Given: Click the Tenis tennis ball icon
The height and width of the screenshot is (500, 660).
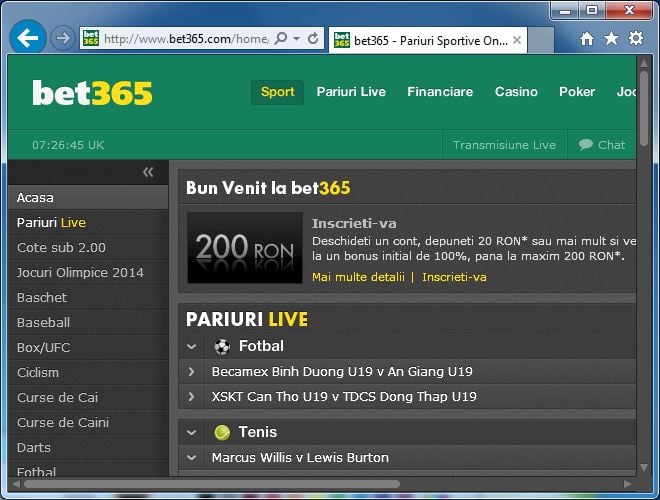Looking at the screenshot, I should click(x=222, y=432).
